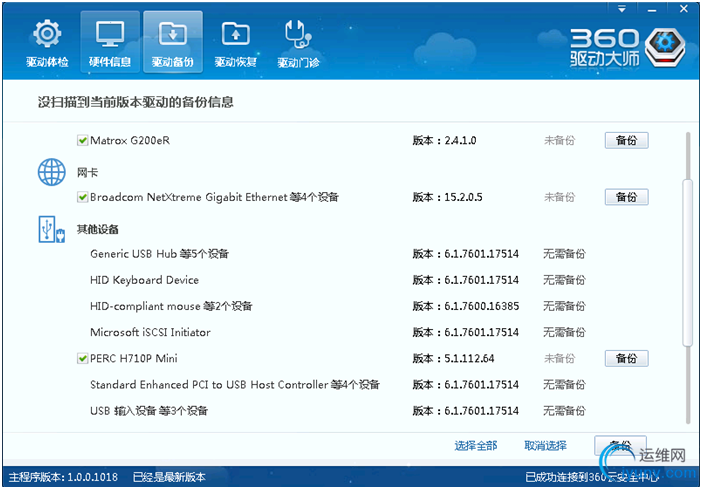Close the 360驱动大师 window
Viewport: 702px width, 489px height.
(684, 9)
